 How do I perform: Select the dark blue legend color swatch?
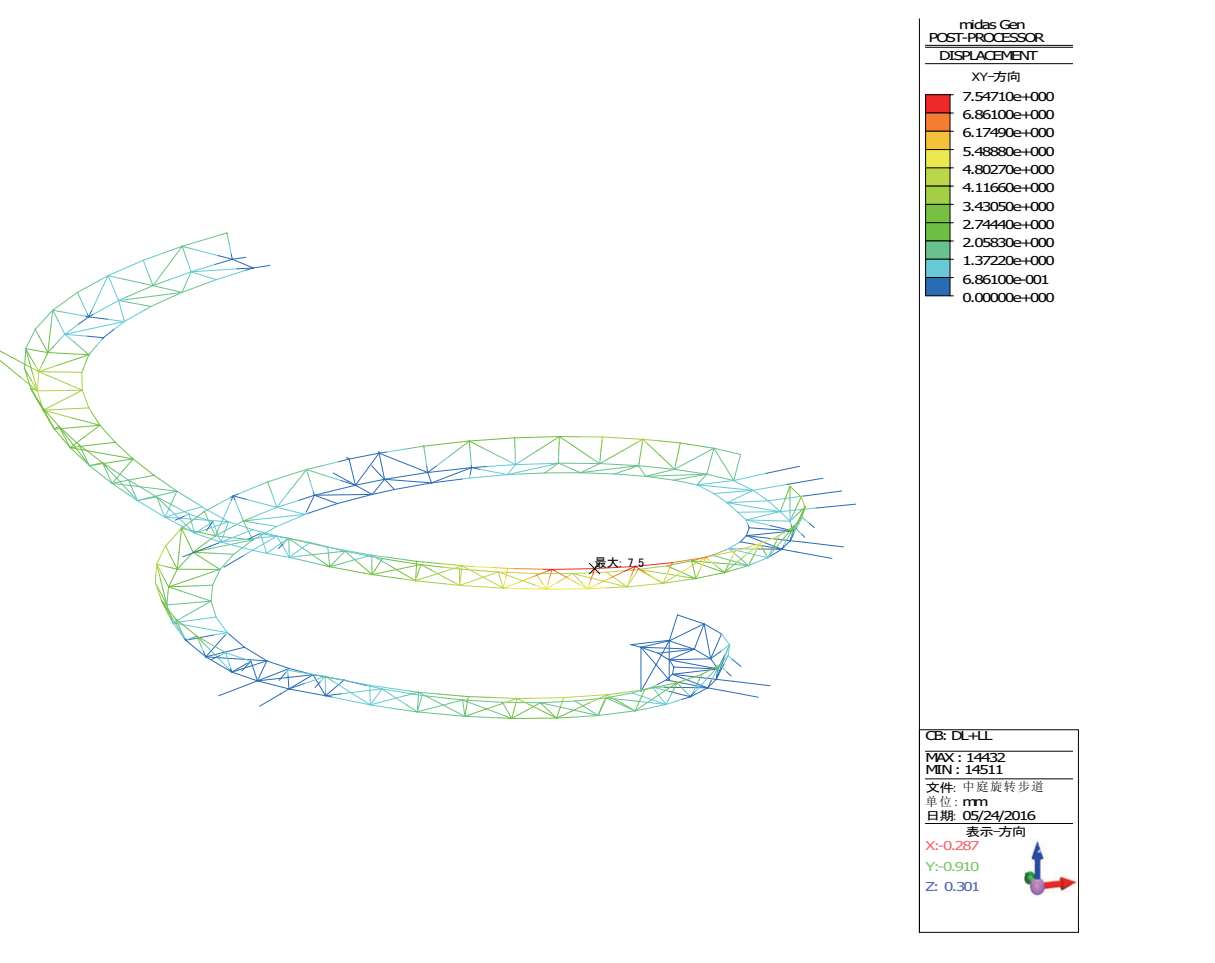[x=938, y=287]
